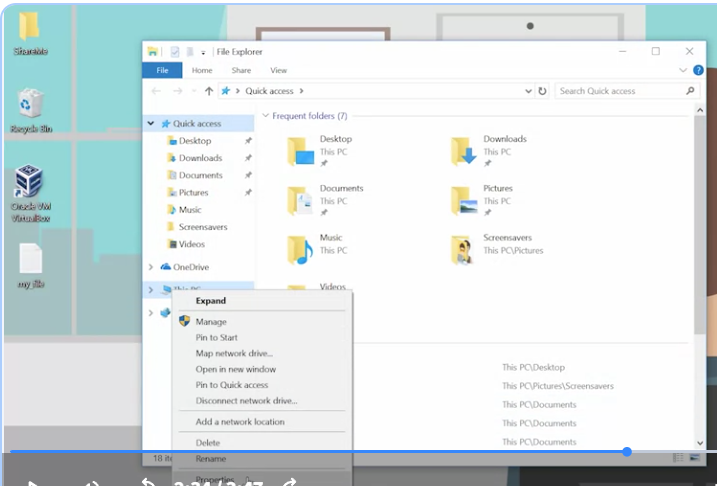Choose Map network drive from context menu

(x=234, y=353)
